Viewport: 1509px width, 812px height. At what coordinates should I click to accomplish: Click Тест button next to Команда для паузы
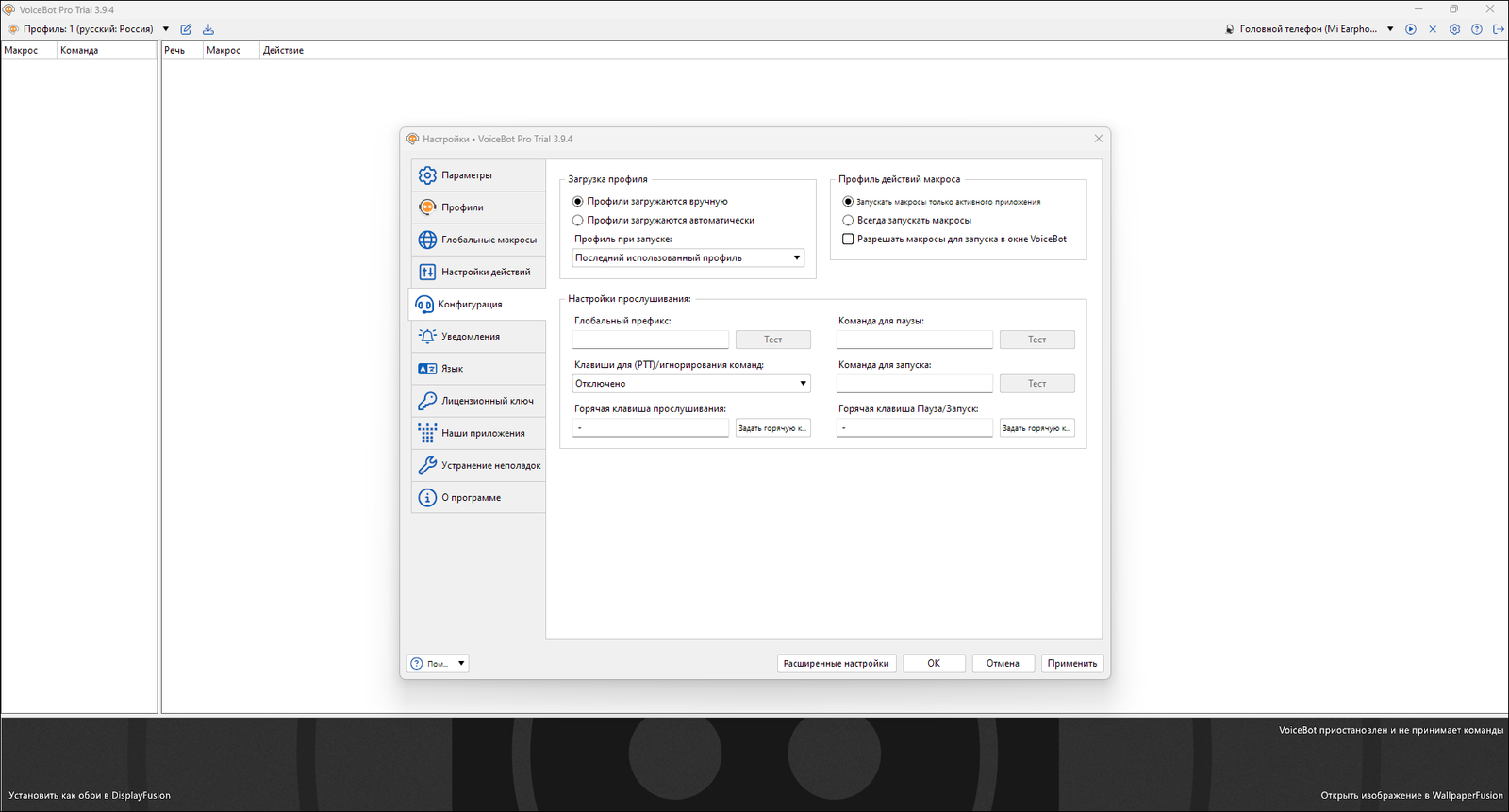coord(1037,340)
